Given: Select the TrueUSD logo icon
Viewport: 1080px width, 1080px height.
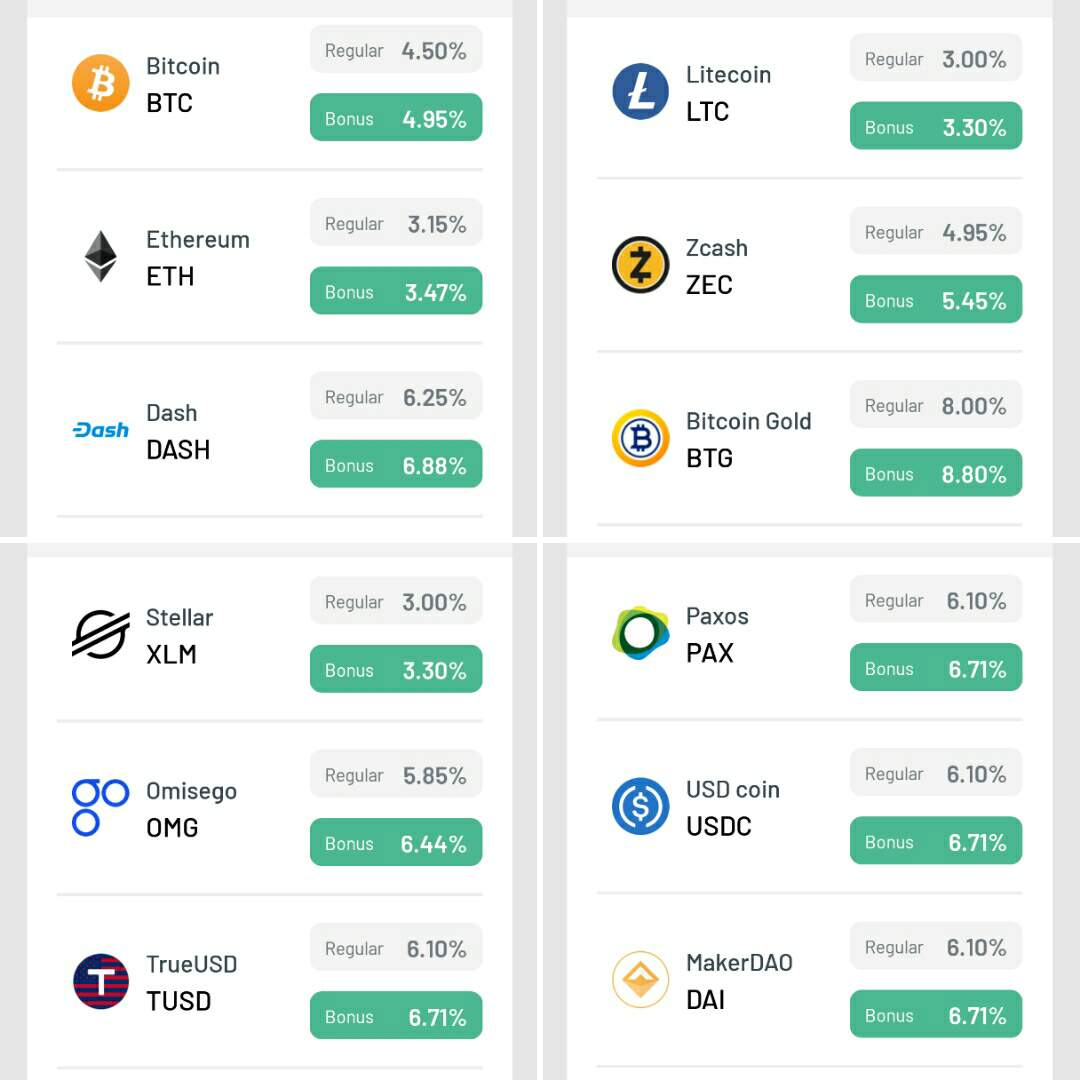Looking at the screenshot, I should pos(101,981).
